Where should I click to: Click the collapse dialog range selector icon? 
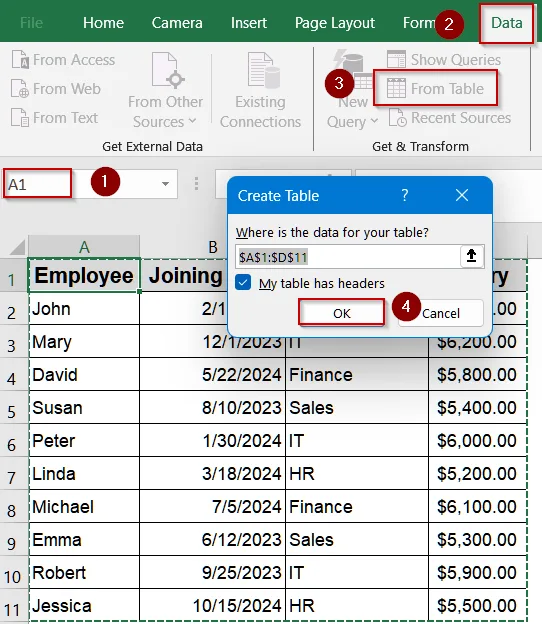point(472,256)
